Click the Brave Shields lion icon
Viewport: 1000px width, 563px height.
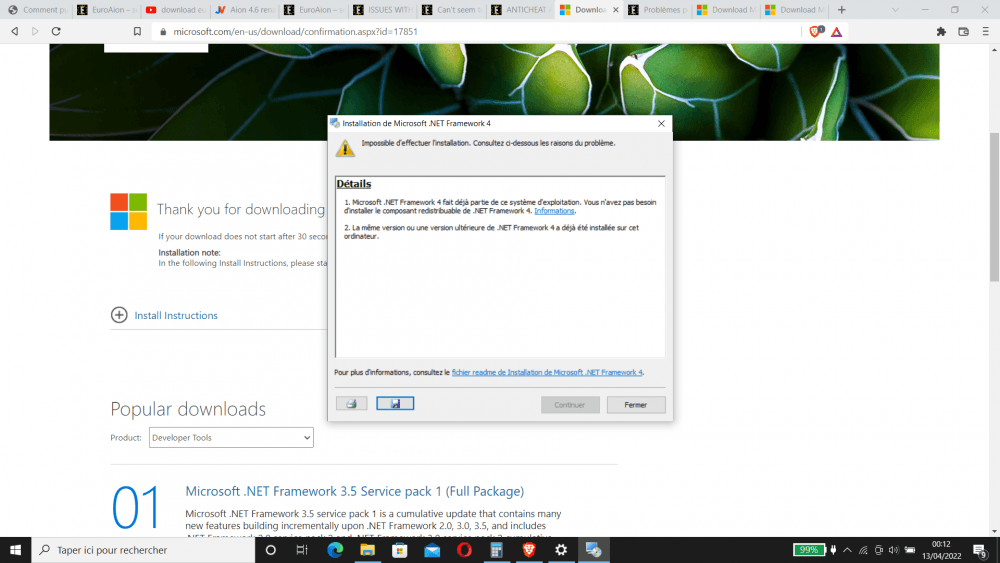(815, 31)
